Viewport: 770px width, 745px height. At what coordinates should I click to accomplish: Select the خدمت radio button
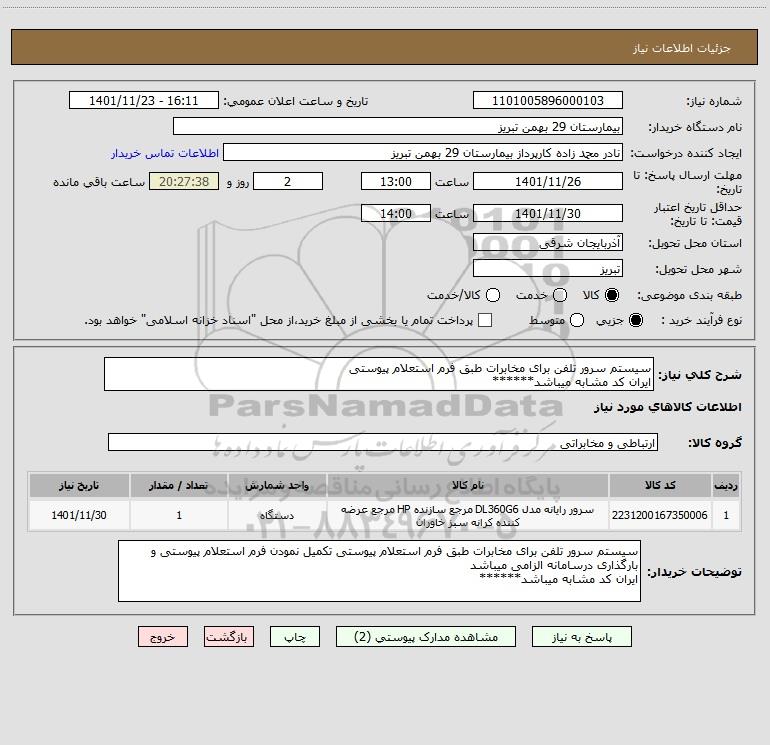tap(560, 295)
